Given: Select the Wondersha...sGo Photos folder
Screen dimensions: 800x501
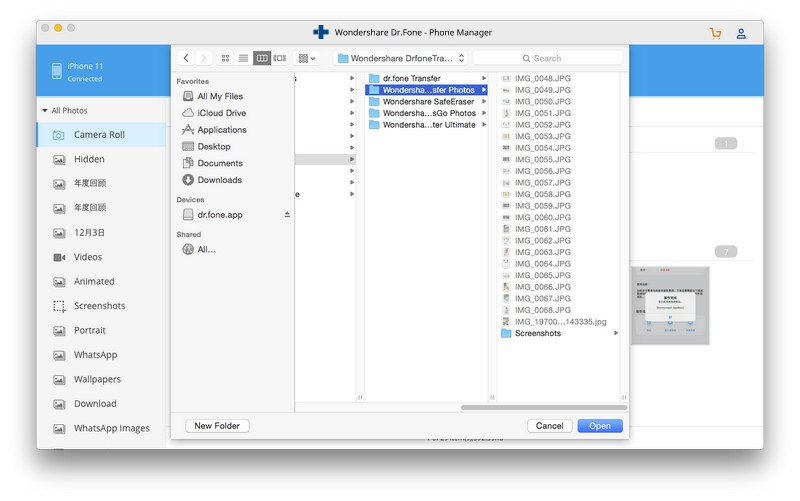Looking at the screenshot, I should (427, 113).
